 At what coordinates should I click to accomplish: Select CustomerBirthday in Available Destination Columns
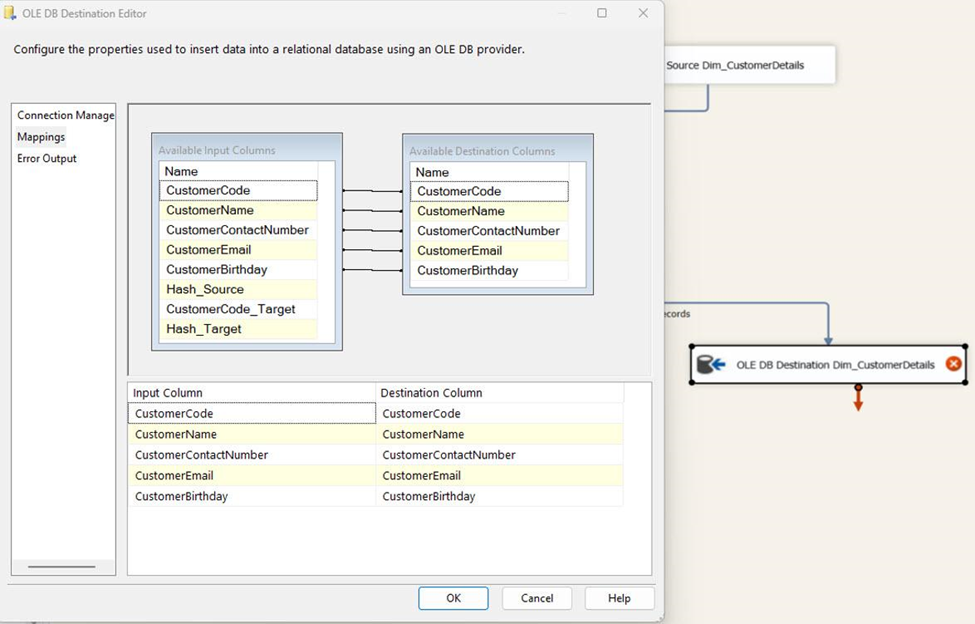487,270
